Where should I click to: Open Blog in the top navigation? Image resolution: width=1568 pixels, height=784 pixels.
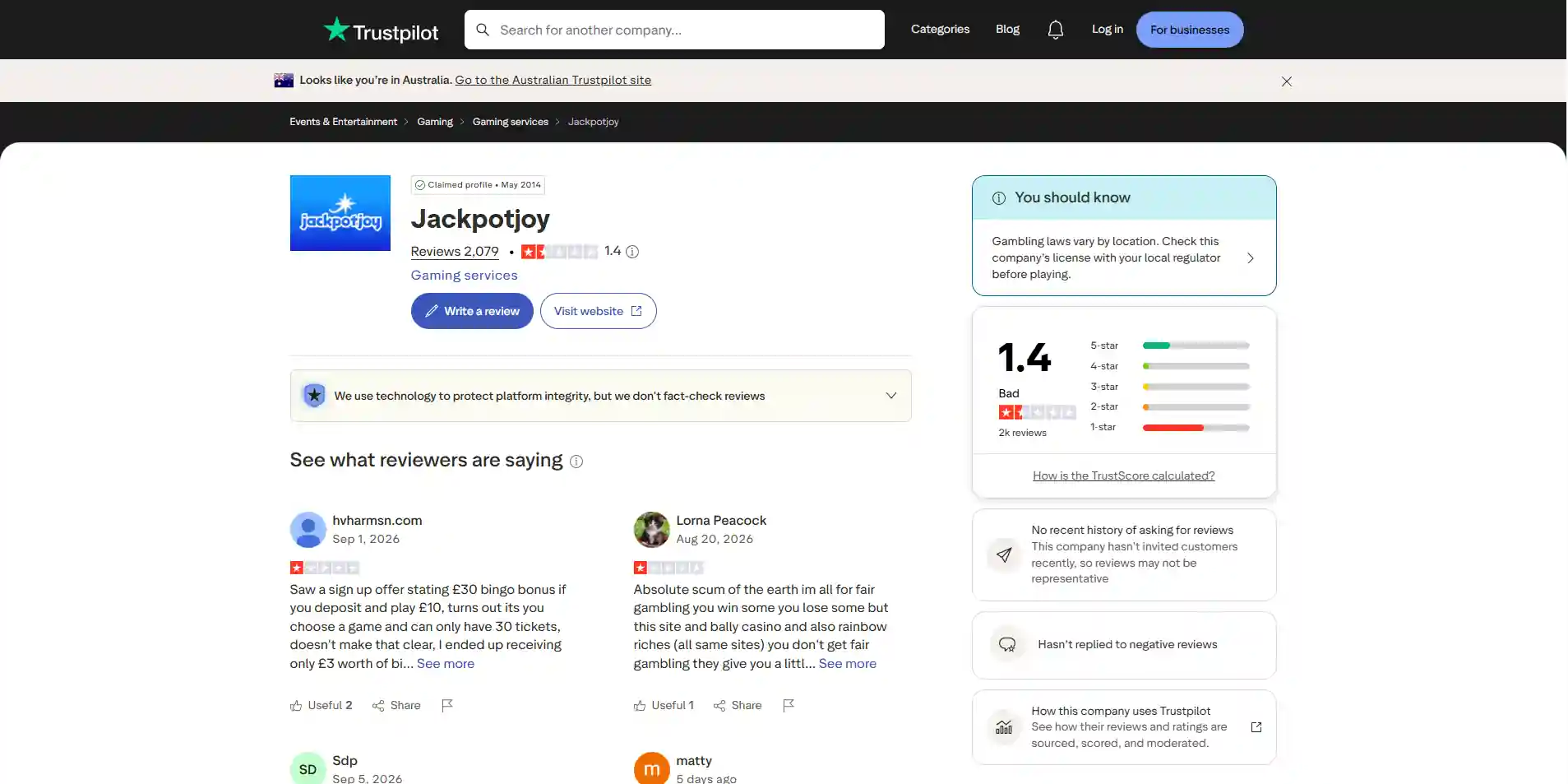coord(1007,30)
